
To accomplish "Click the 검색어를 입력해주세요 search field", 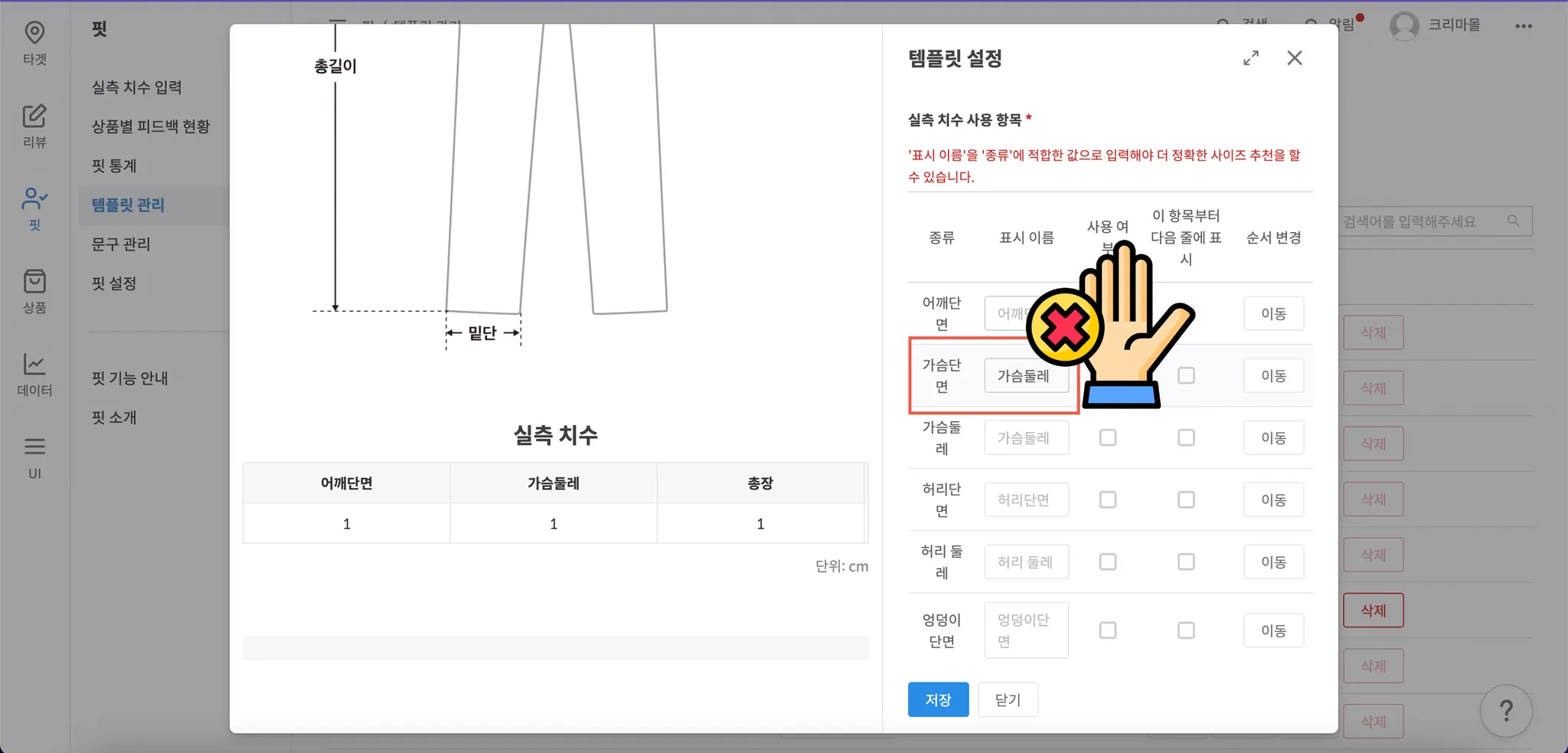I will tap(1435, 221).
